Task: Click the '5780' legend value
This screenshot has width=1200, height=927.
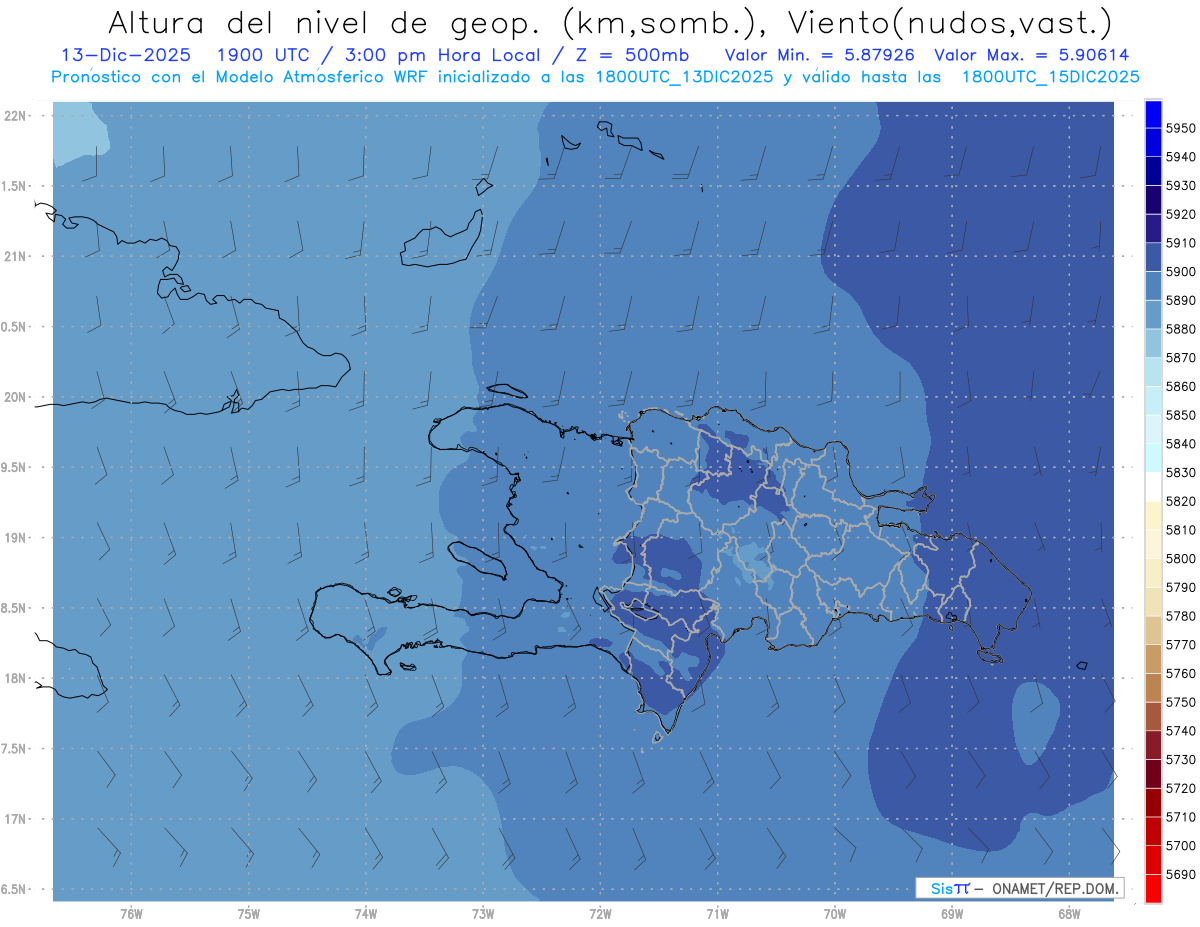Action: (1181, 616)
